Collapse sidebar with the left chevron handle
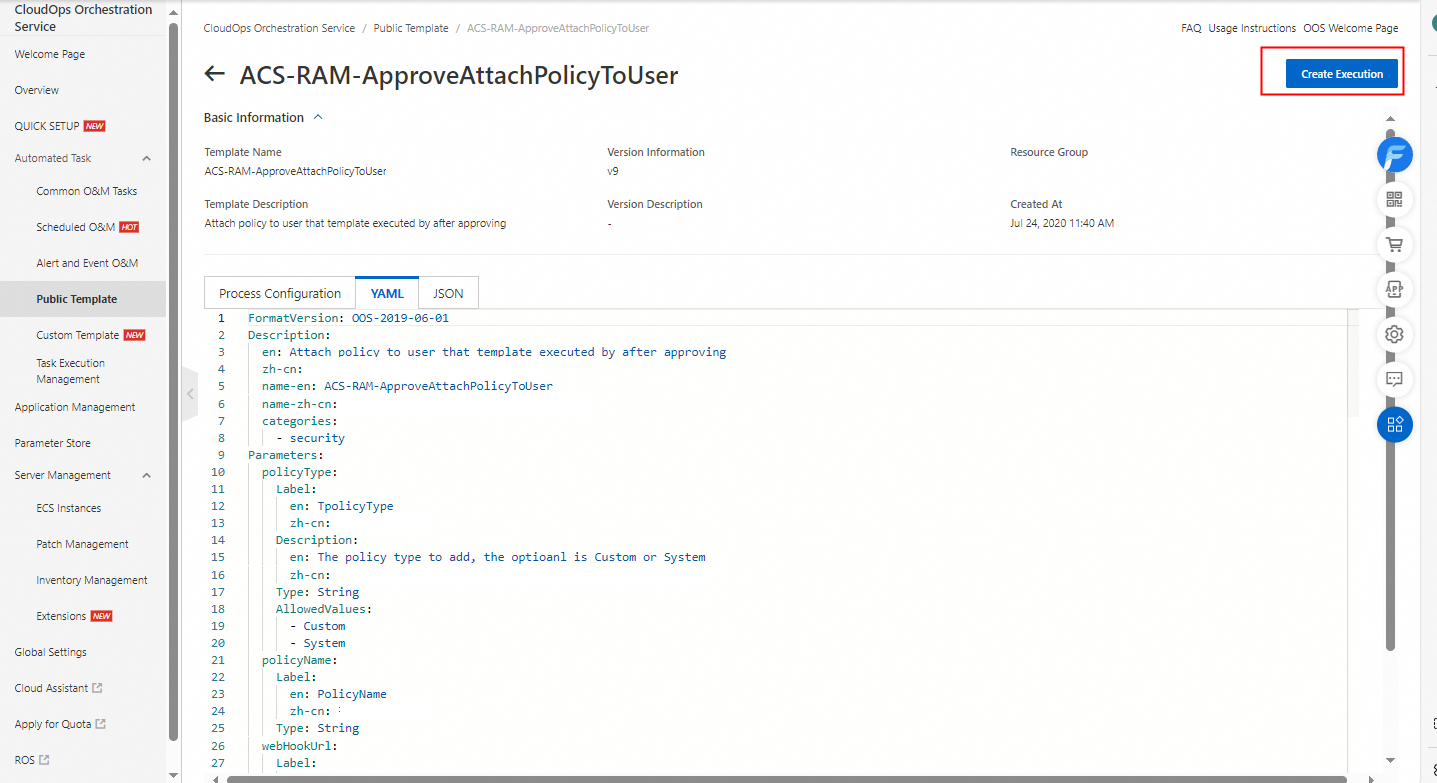The width and height of the screenshot is (1437, 783). coord(190,394)
